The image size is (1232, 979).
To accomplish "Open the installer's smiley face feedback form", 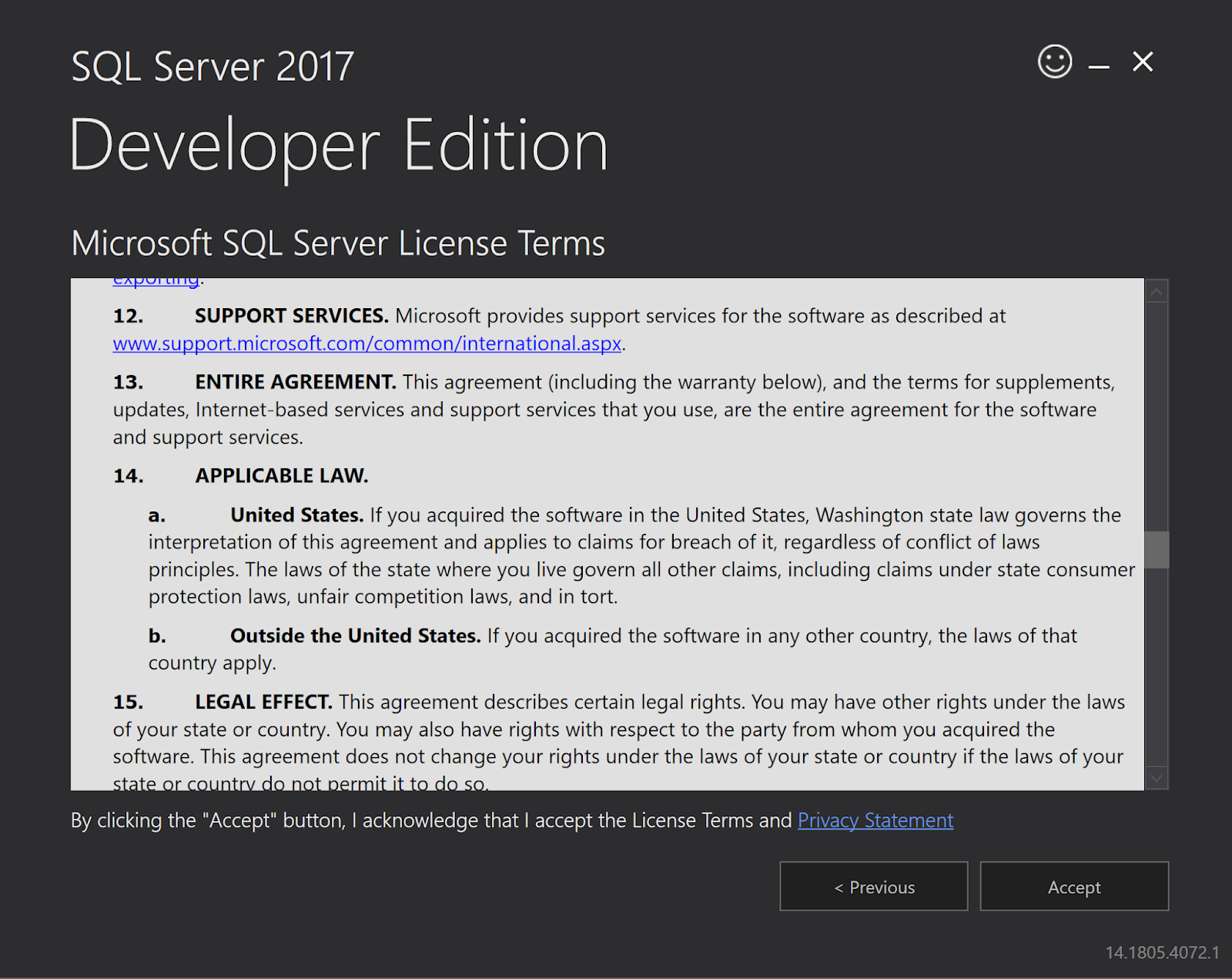I will tap(1054, 62).
